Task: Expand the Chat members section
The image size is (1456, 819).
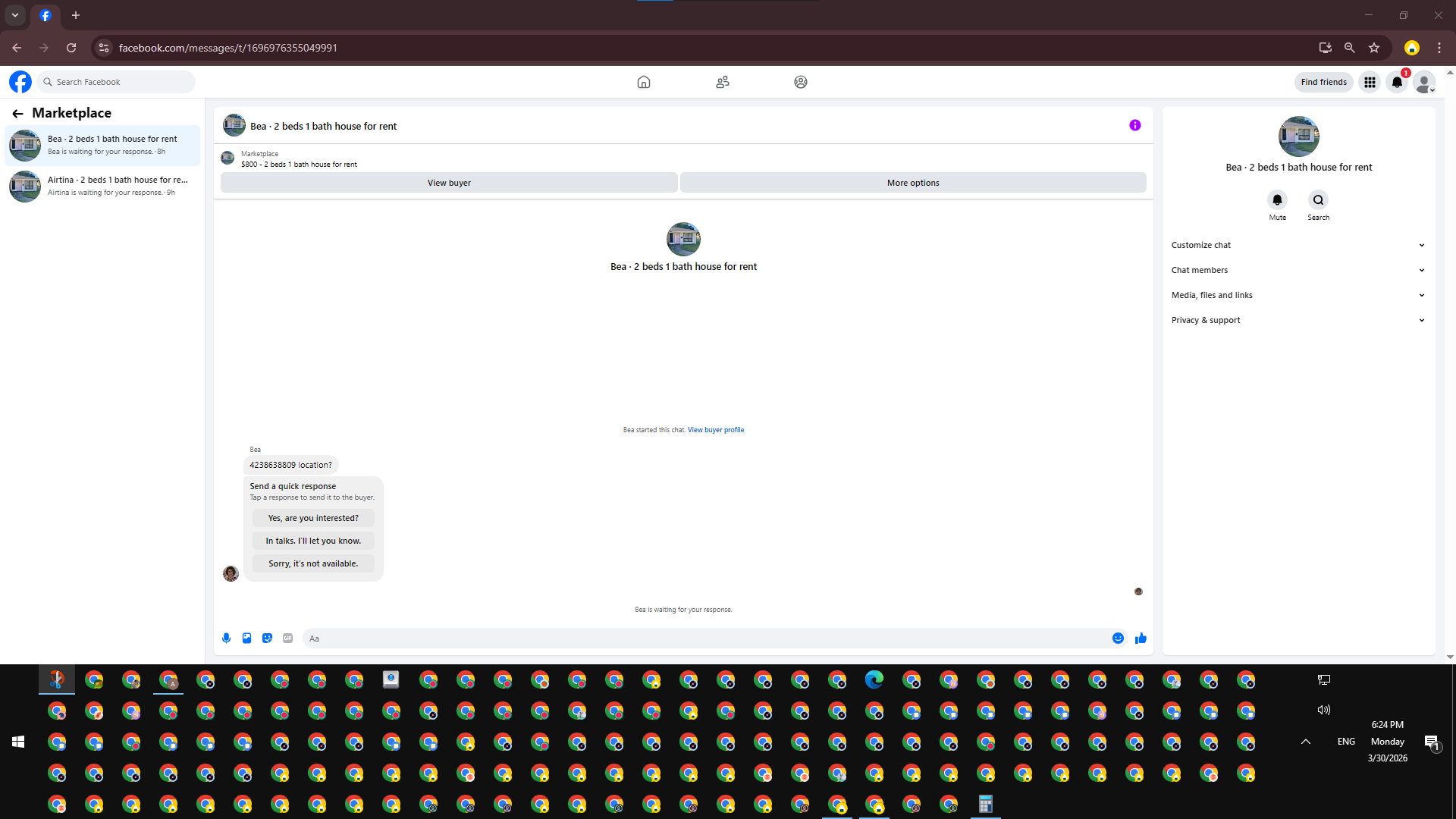Action: [1297, 270]
